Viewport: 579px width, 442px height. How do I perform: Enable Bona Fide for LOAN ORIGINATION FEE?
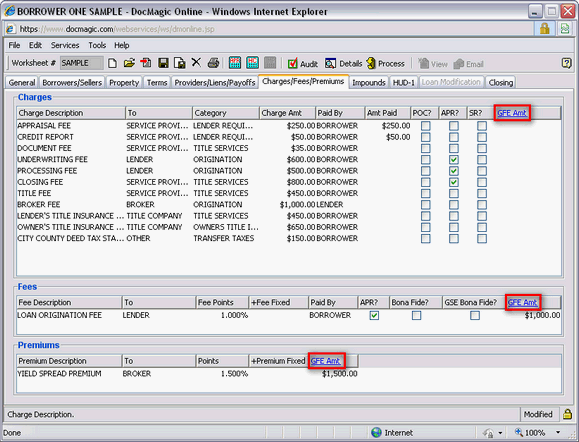pyautogui.click(x=416, y=315)
